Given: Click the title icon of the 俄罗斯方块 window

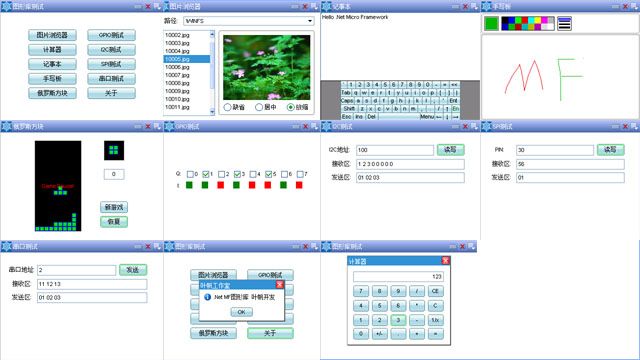Looking at the screenshot, I should pos(6,127).
